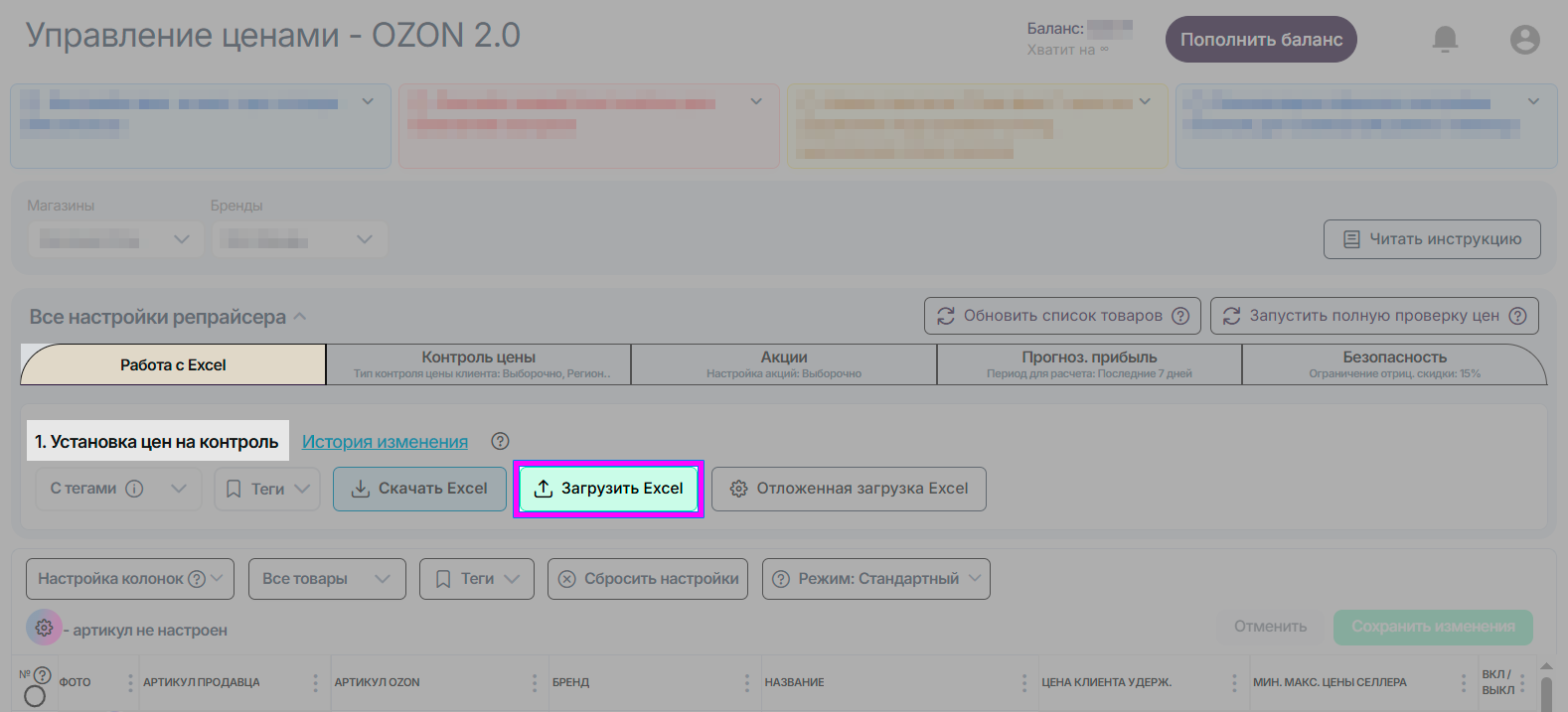Click Пополнить баланс button
This screenshot has height=712, width=1568.
[1261, 40]
